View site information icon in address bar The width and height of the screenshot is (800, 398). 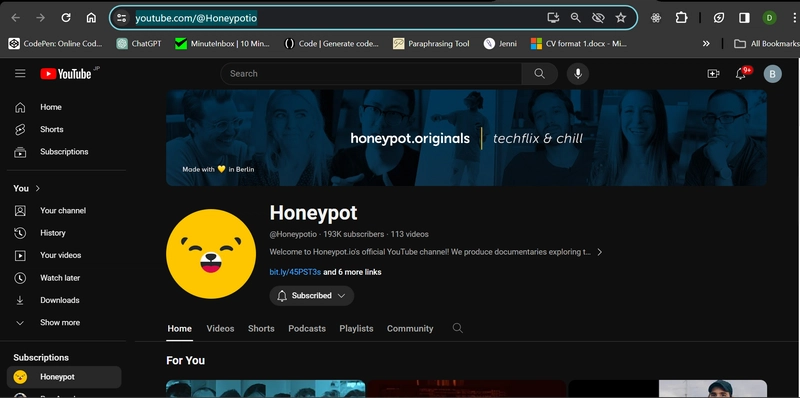coord(121,18)
